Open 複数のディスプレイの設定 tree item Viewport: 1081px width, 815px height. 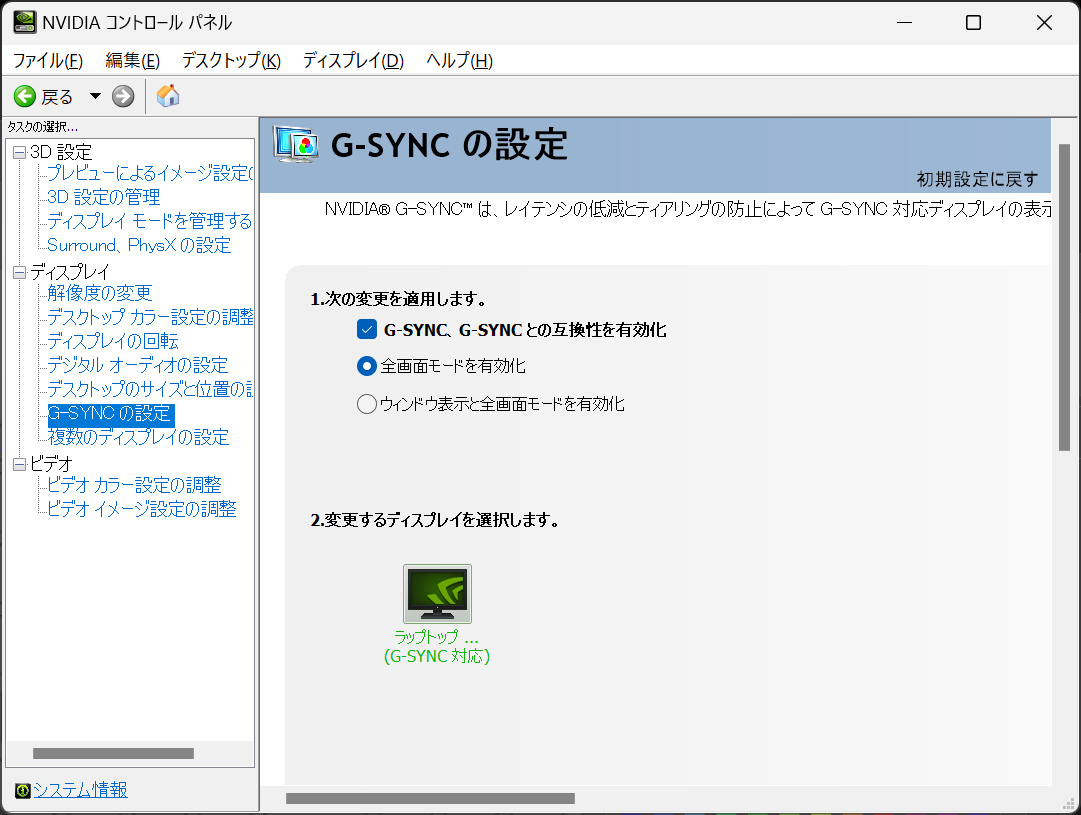[x=138, y=437]
